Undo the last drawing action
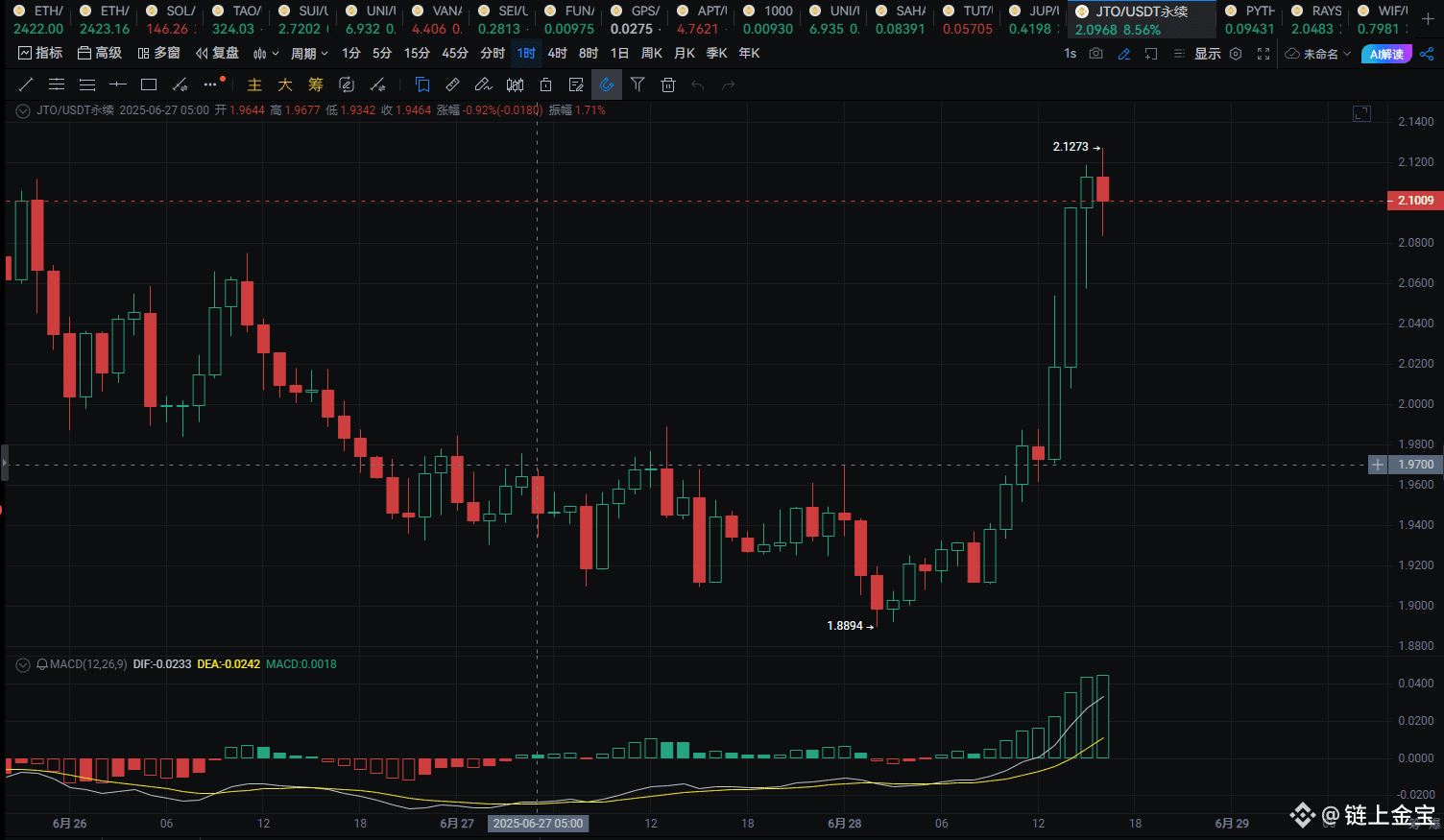This screenshot has width=1444, height=840. pyautogui.click(x=698, y=84)
